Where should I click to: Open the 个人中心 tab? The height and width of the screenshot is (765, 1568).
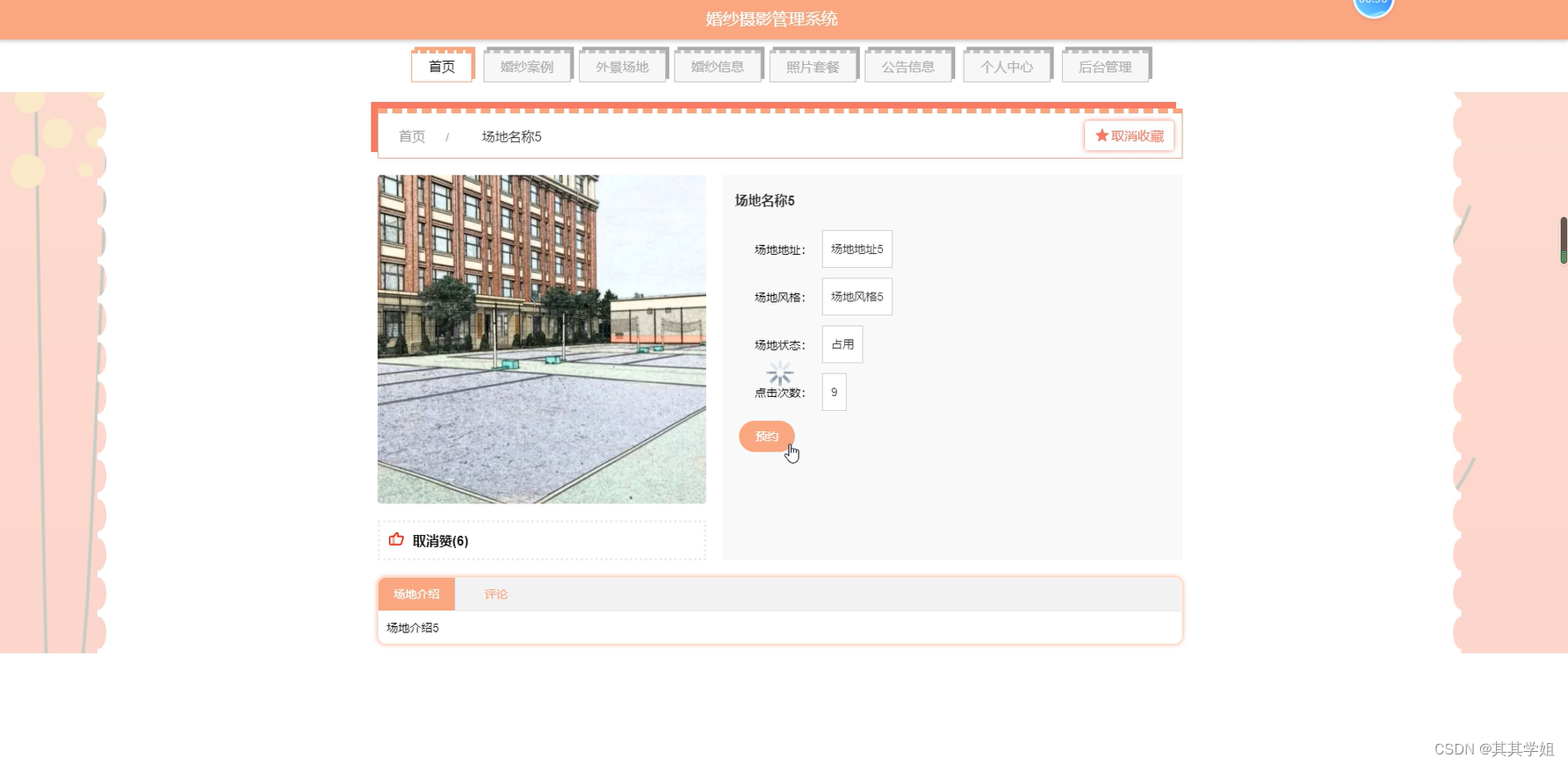tap(1007, 67)
